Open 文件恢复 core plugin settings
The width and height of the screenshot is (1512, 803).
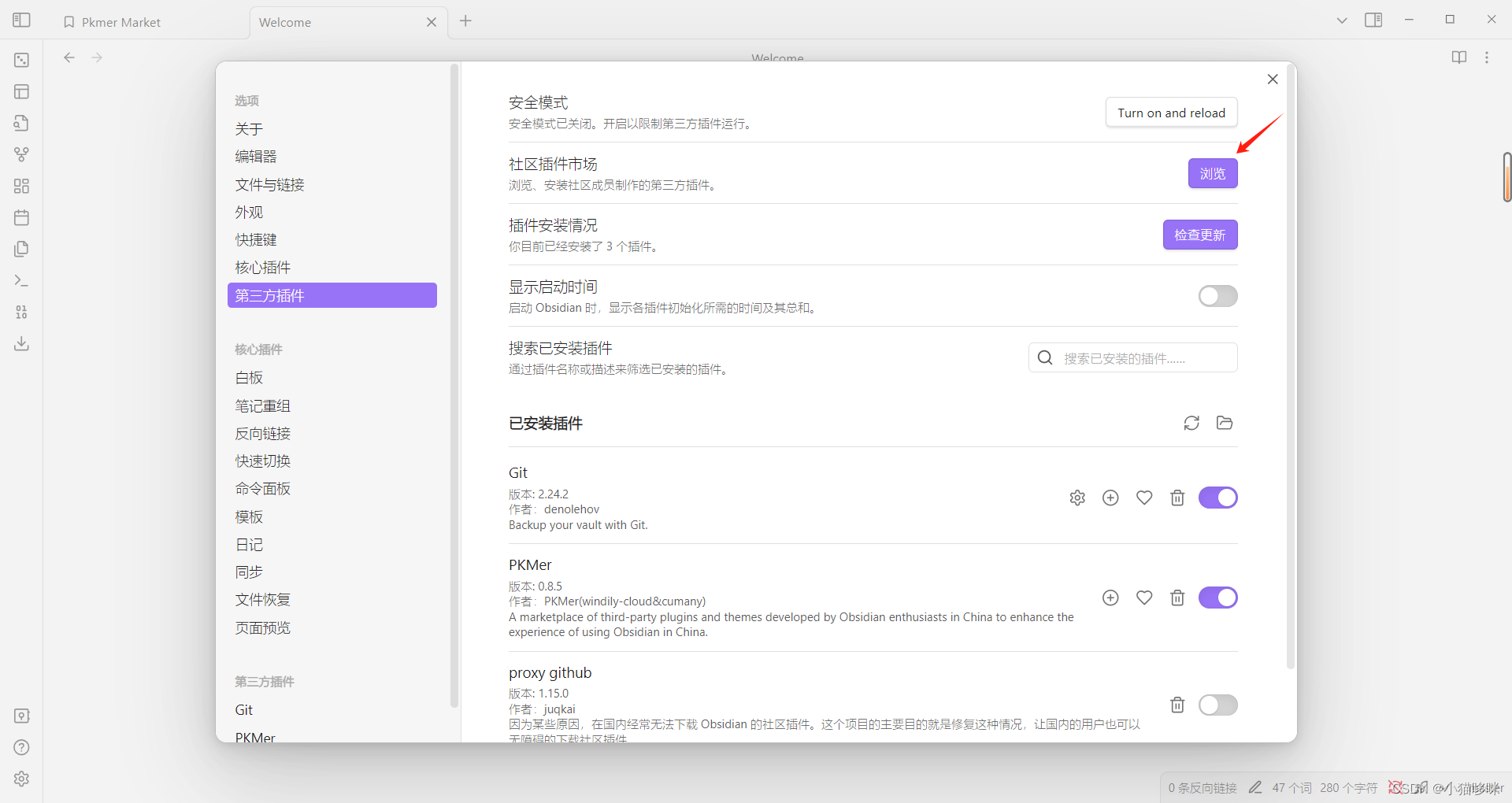pos(332,600)
